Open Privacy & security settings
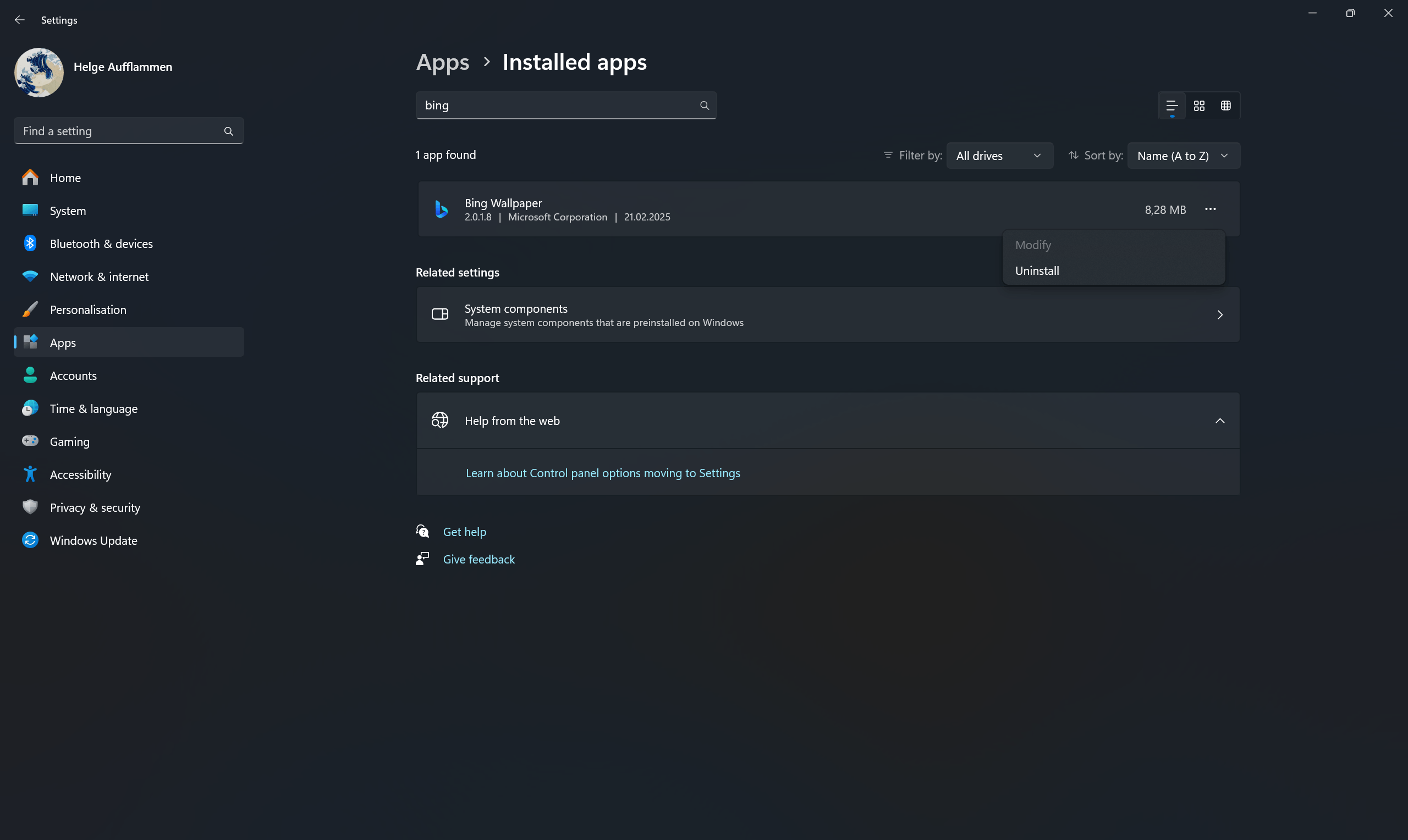Viewport: 1408px width, 840px height. click(x=95, y=508)
